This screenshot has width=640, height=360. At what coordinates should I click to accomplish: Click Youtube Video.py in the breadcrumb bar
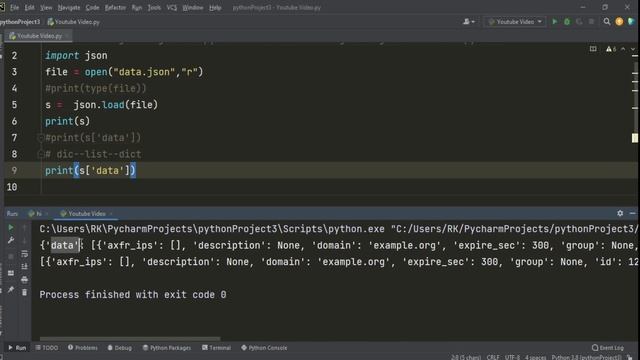pyautogui.click(x=73, y=22)
